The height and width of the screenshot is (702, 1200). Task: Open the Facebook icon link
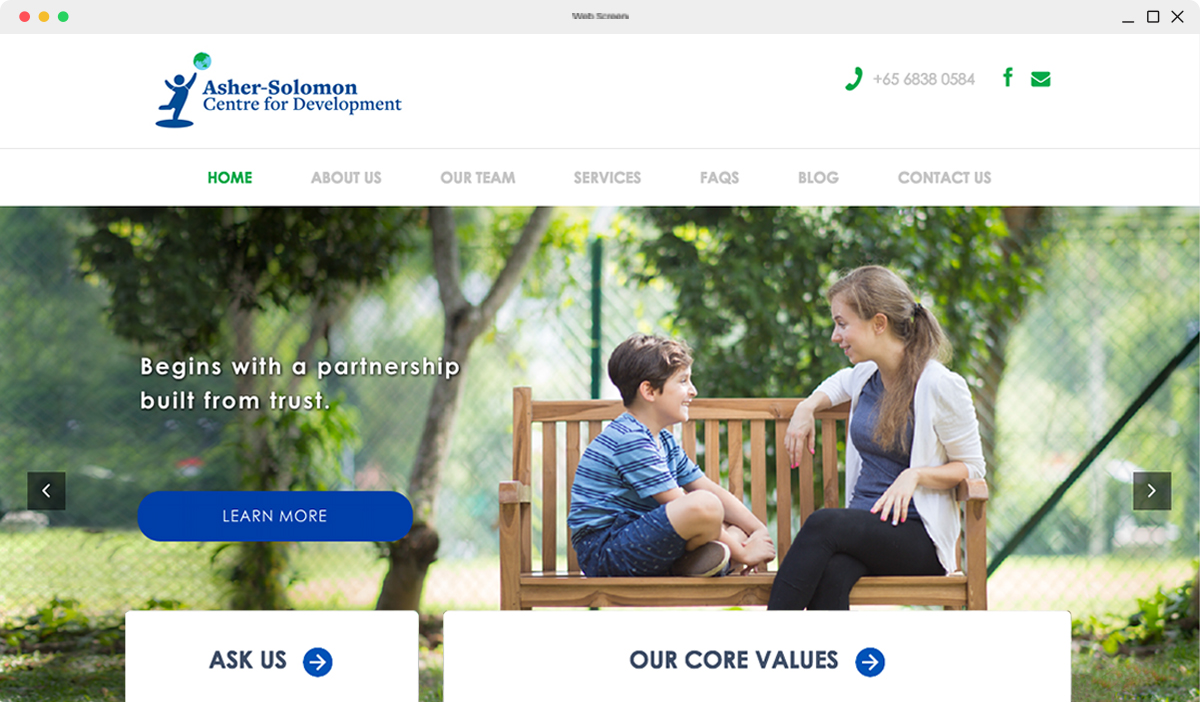click(1008, 77)
